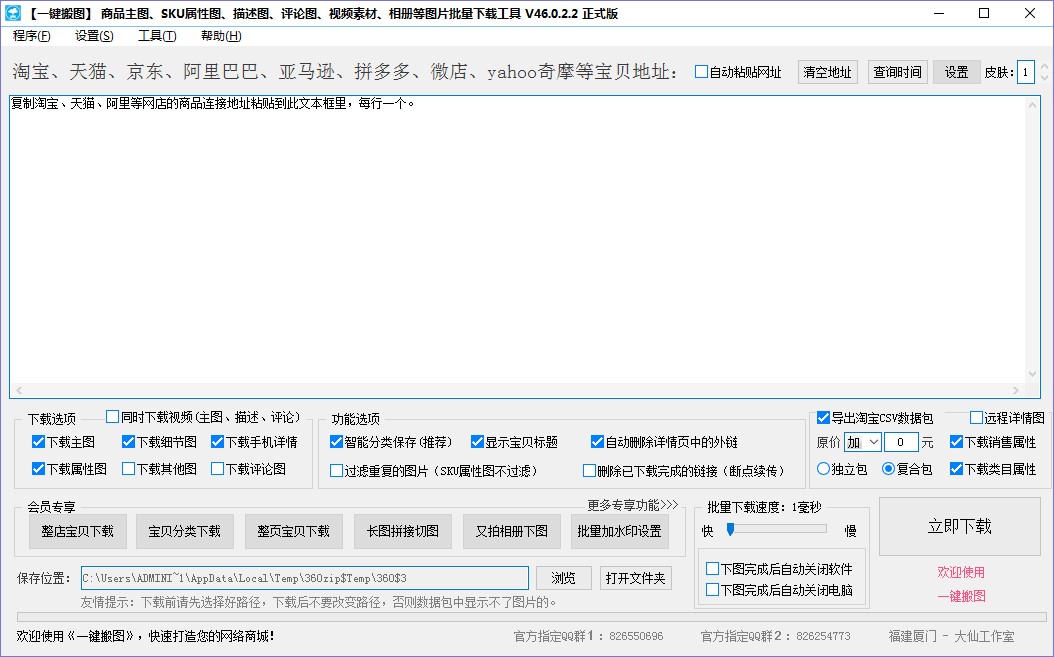Open the 程序 menu
The height and width of the screenshot is (657, 1054).
[28, 34]
